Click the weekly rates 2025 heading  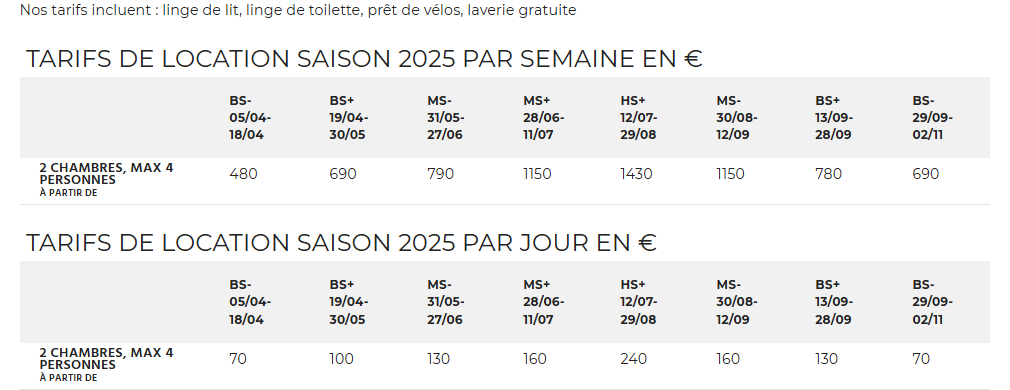364,59
